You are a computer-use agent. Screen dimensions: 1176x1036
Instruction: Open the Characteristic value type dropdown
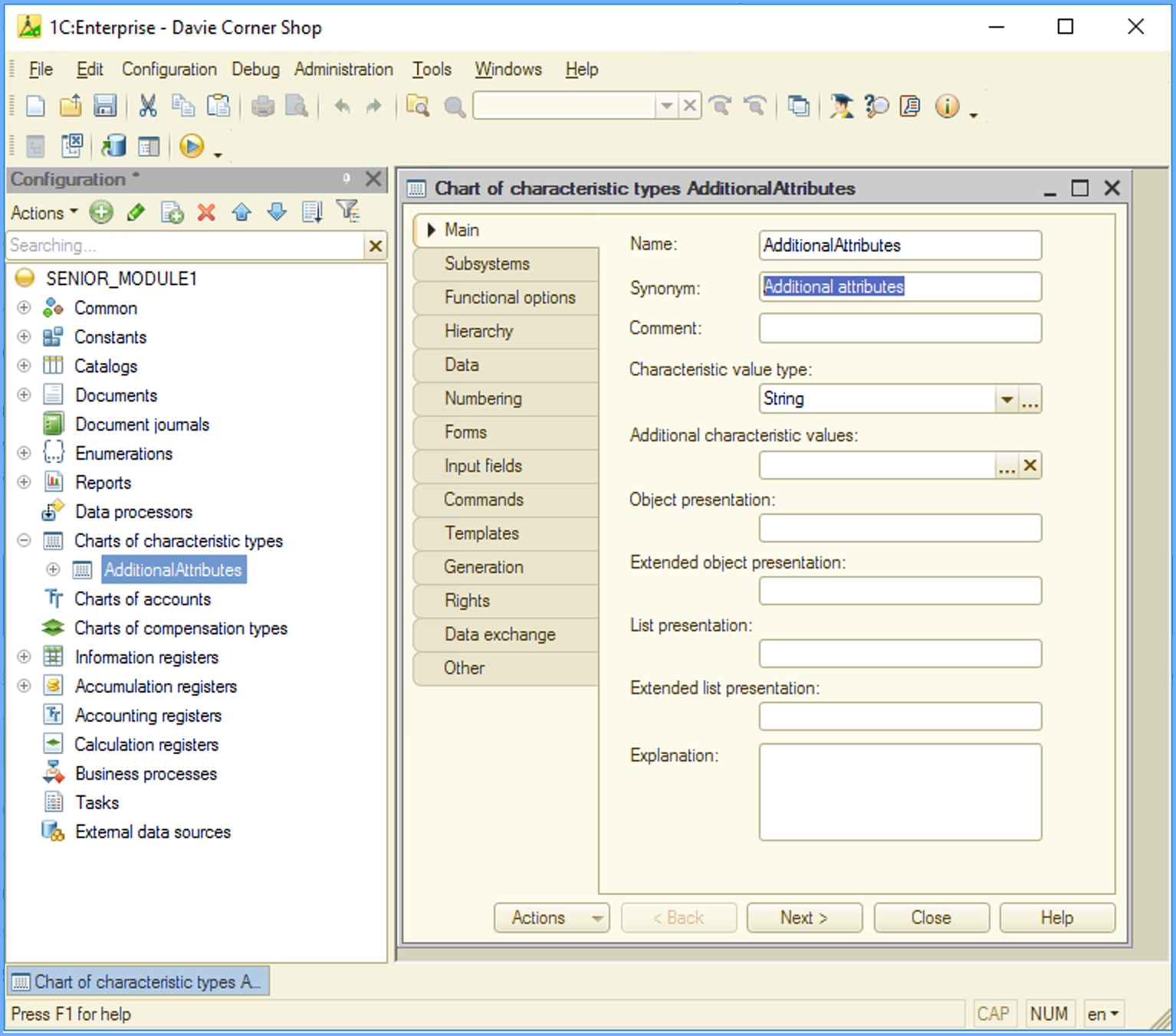1007,399
